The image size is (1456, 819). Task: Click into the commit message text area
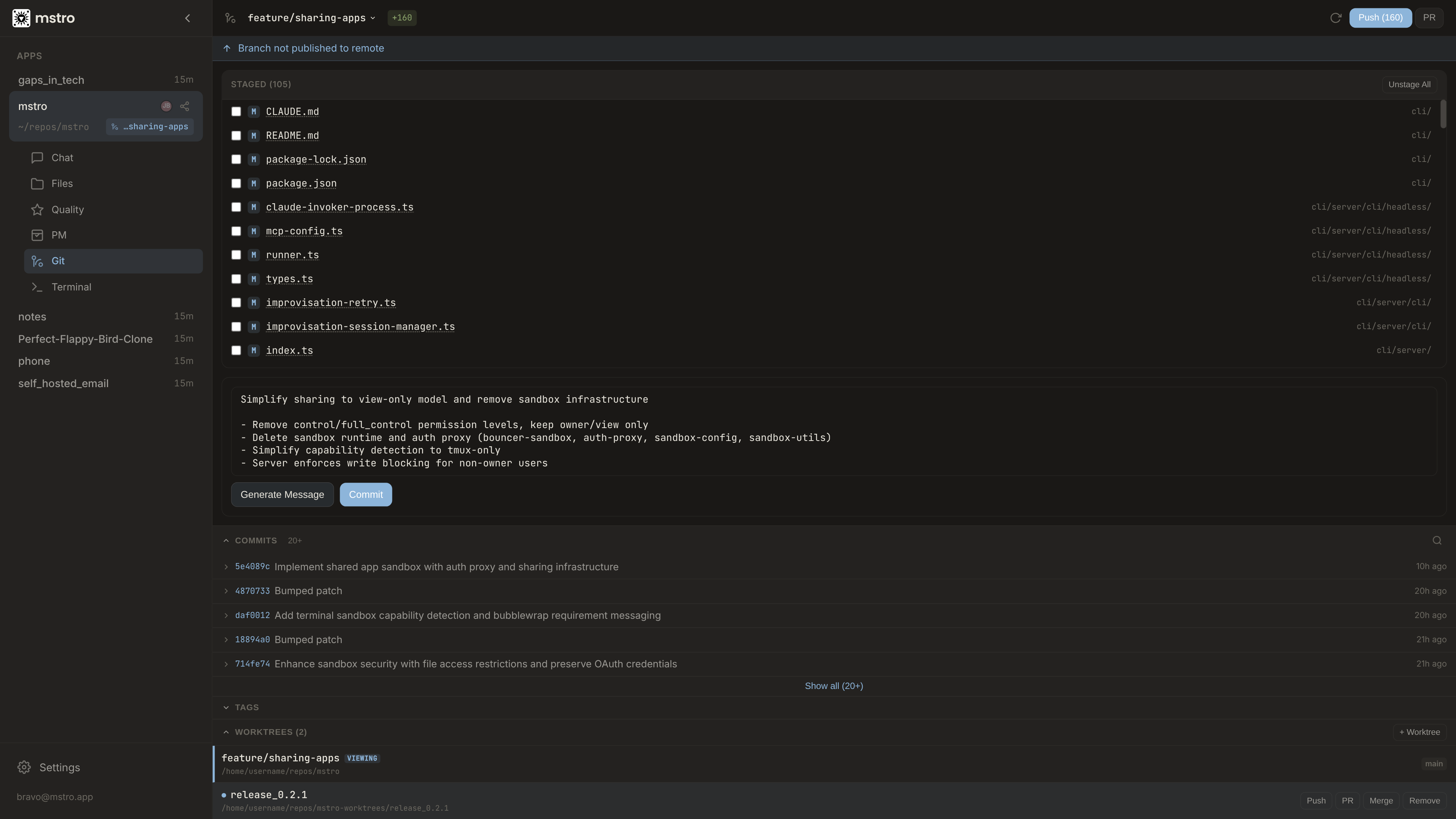(x=834, y=431)
